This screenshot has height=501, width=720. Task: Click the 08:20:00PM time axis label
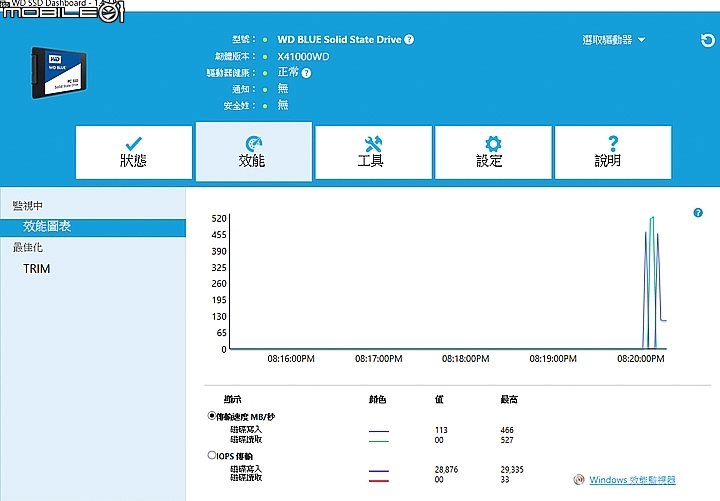click(x=641, y=359)
